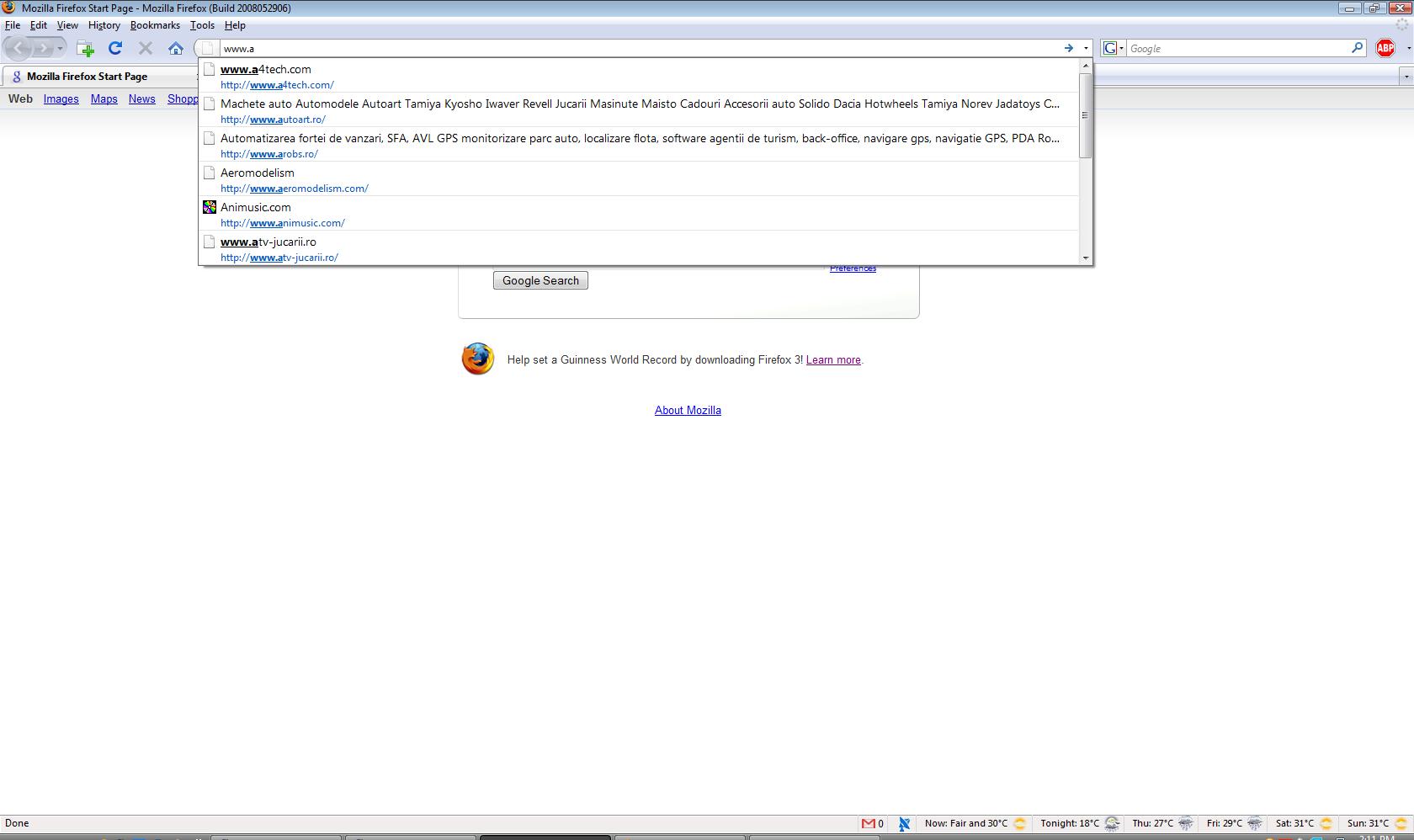Viewport: 1414px width, 840px height.
Task: Click the Home toolbar icon
Action: [175, 48]
